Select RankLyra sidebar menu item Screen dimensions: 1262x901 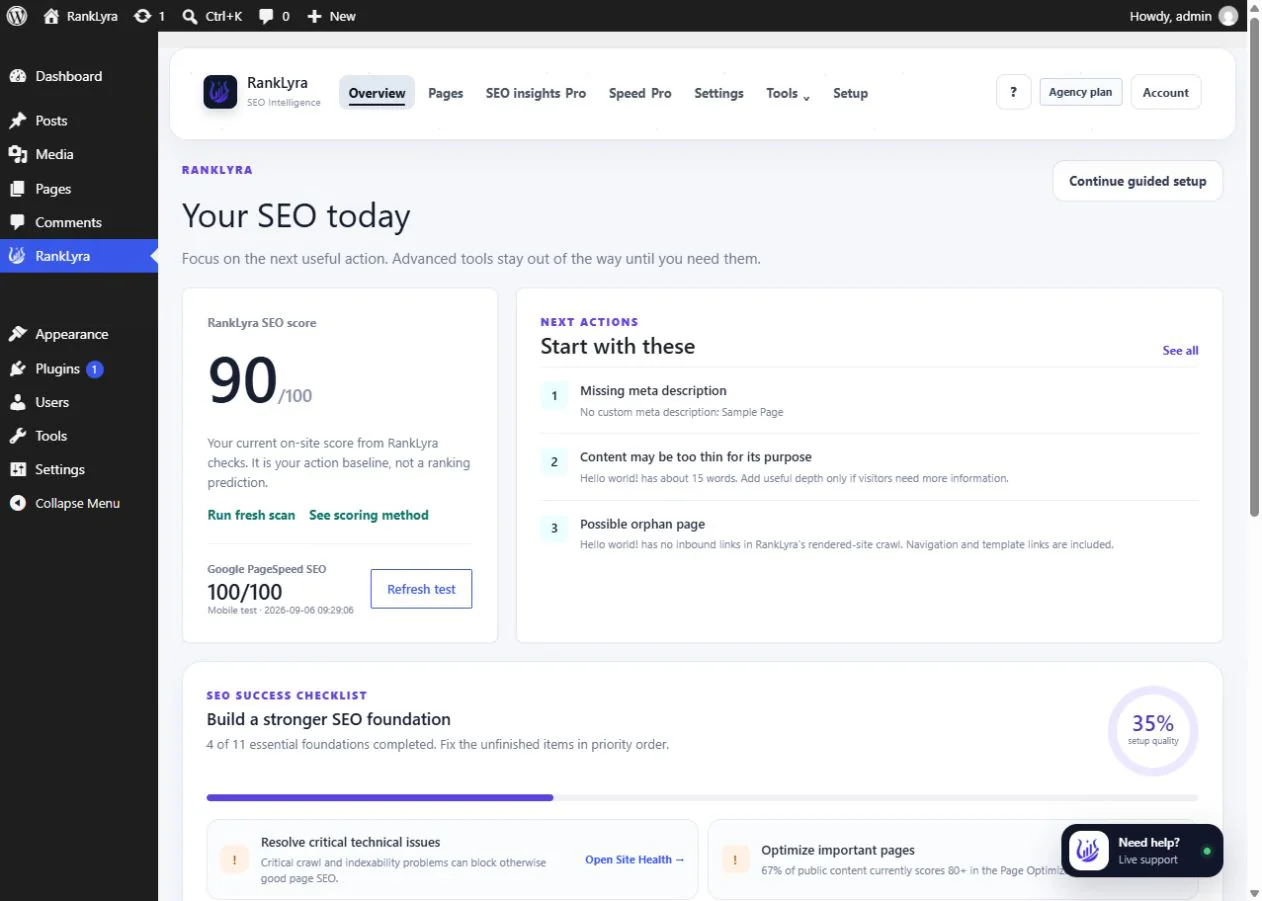pyautogui.click(x=79, y=256)
